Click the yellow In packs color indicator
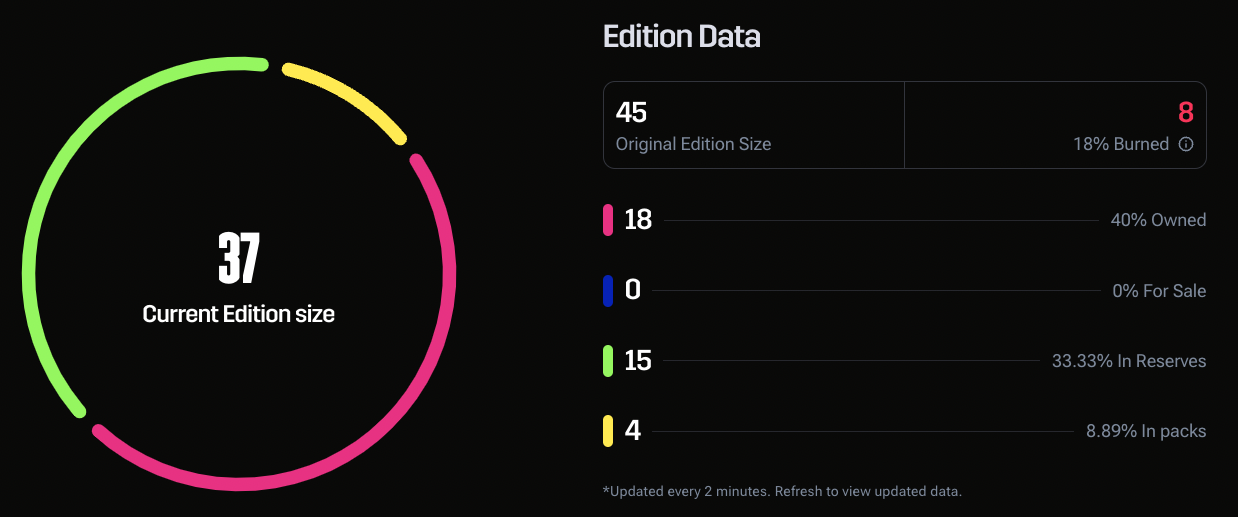Image resolution: width=1238 pixels, height=517 pixels. [x=608, y=432]
